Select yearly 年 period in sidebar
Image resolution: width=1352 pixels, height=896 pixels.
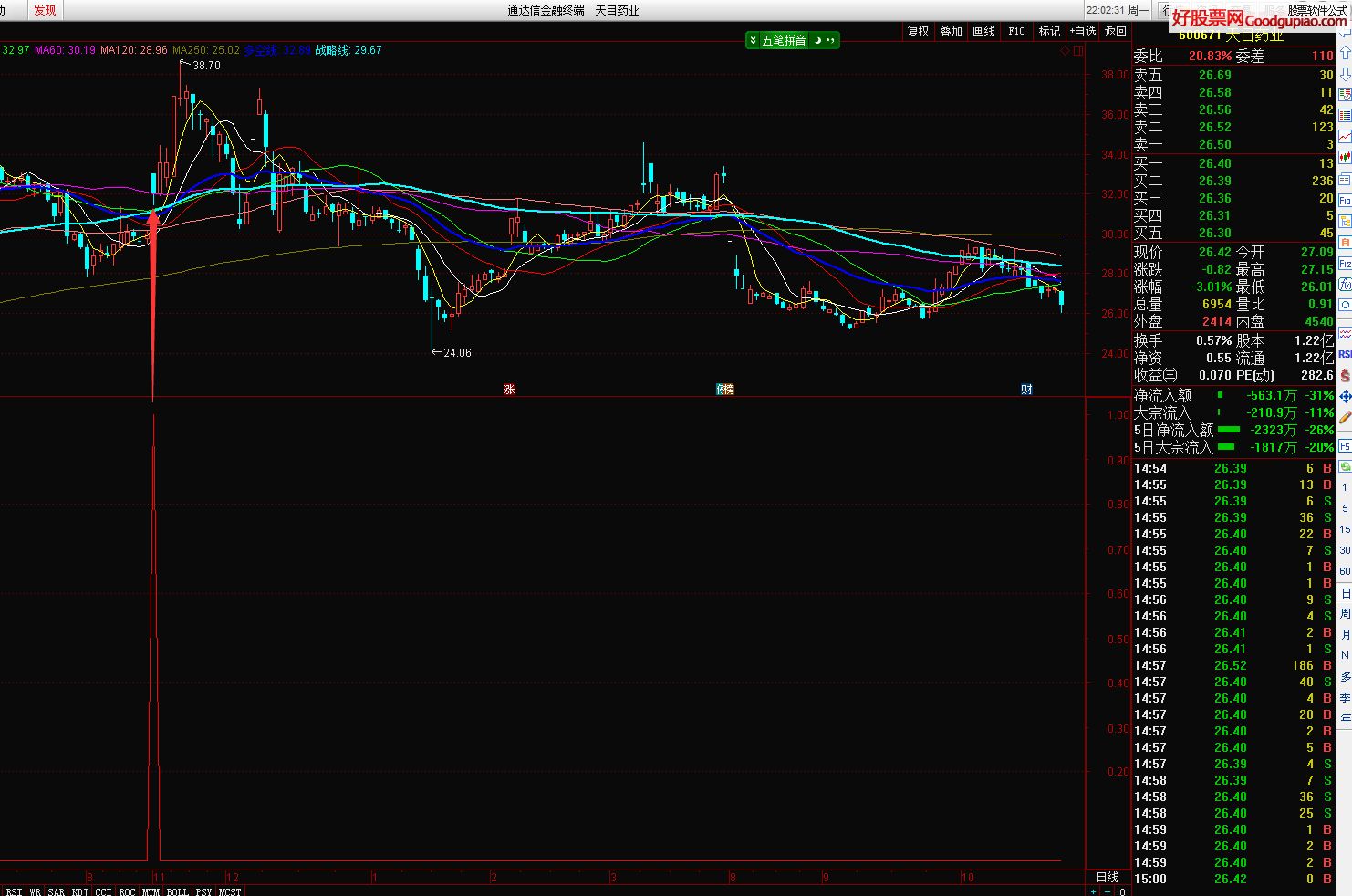click(x=1345, y=717)
